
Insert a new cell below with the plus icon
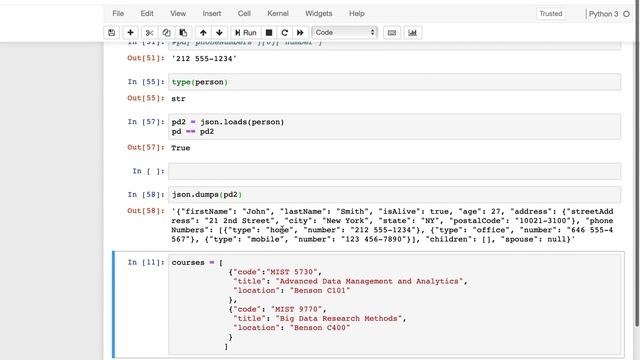click(130, 33)
